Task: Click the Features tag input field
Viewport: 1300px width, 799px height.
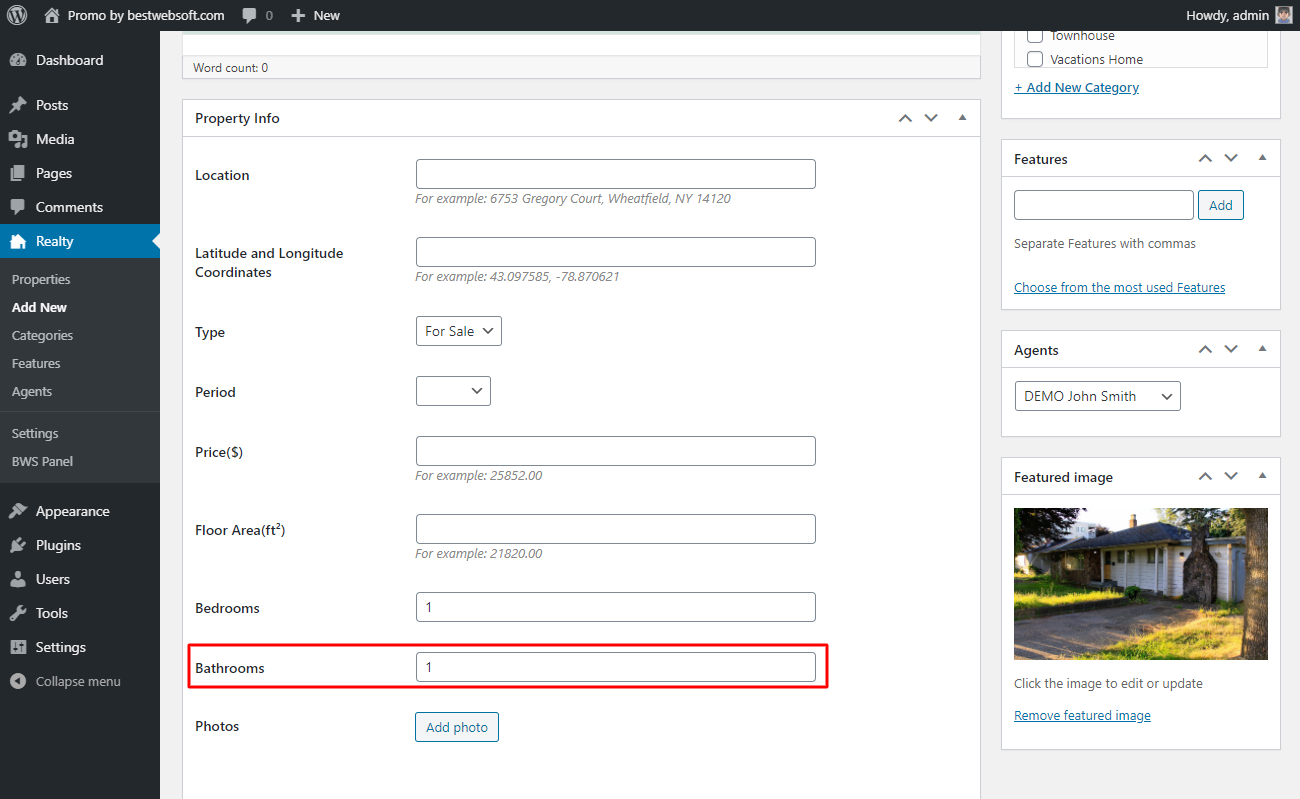Action: pyautogui.click(x=1104, y=205)
